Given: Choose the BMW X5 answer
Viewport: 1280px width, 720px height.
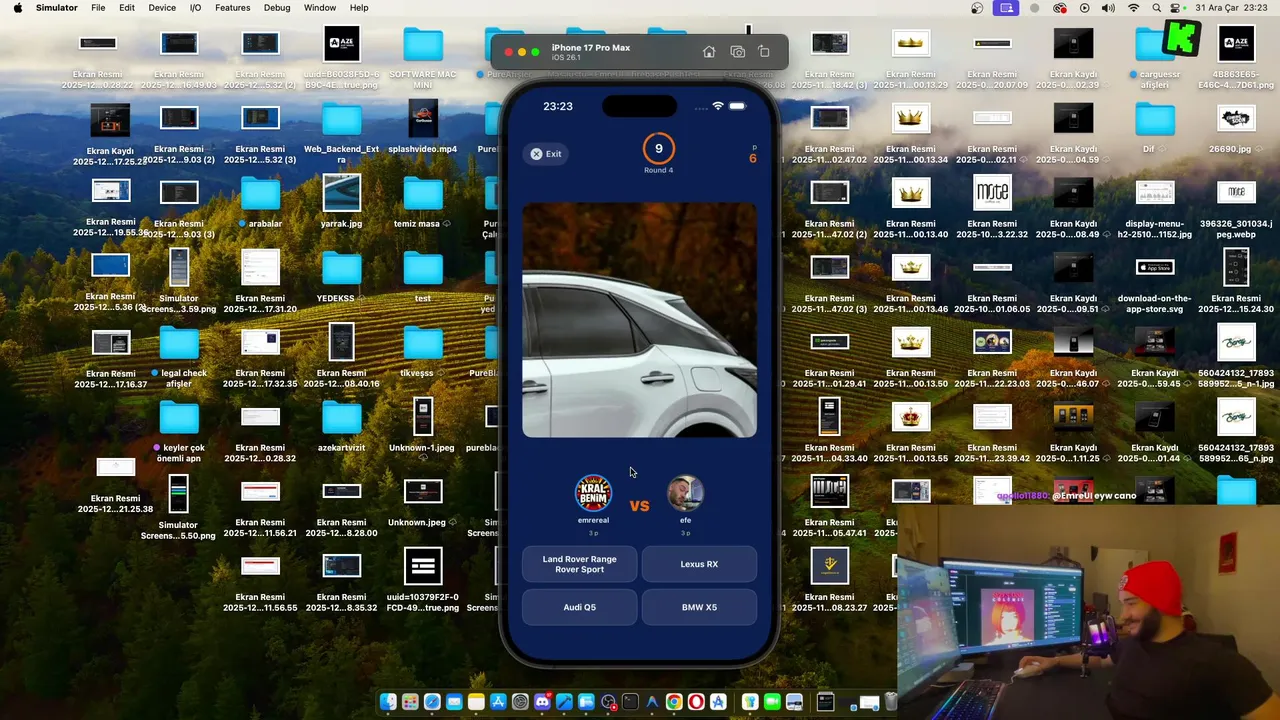Looking at the screenshot, I should click(699, 607).
